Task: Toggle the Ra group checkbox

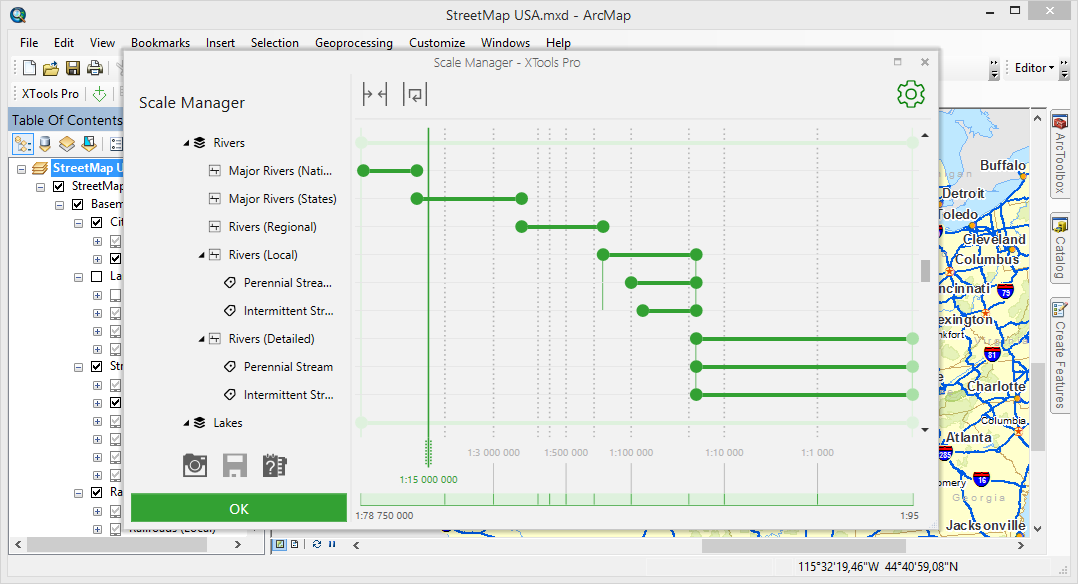Action: [x=97, y=493]
